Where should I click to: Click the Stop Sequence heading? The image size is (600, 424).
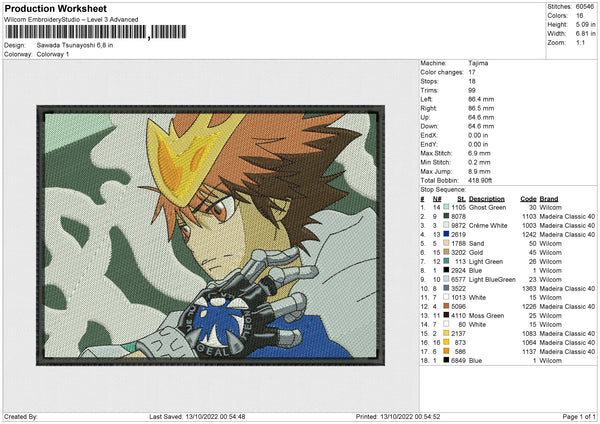coord(443,190)
